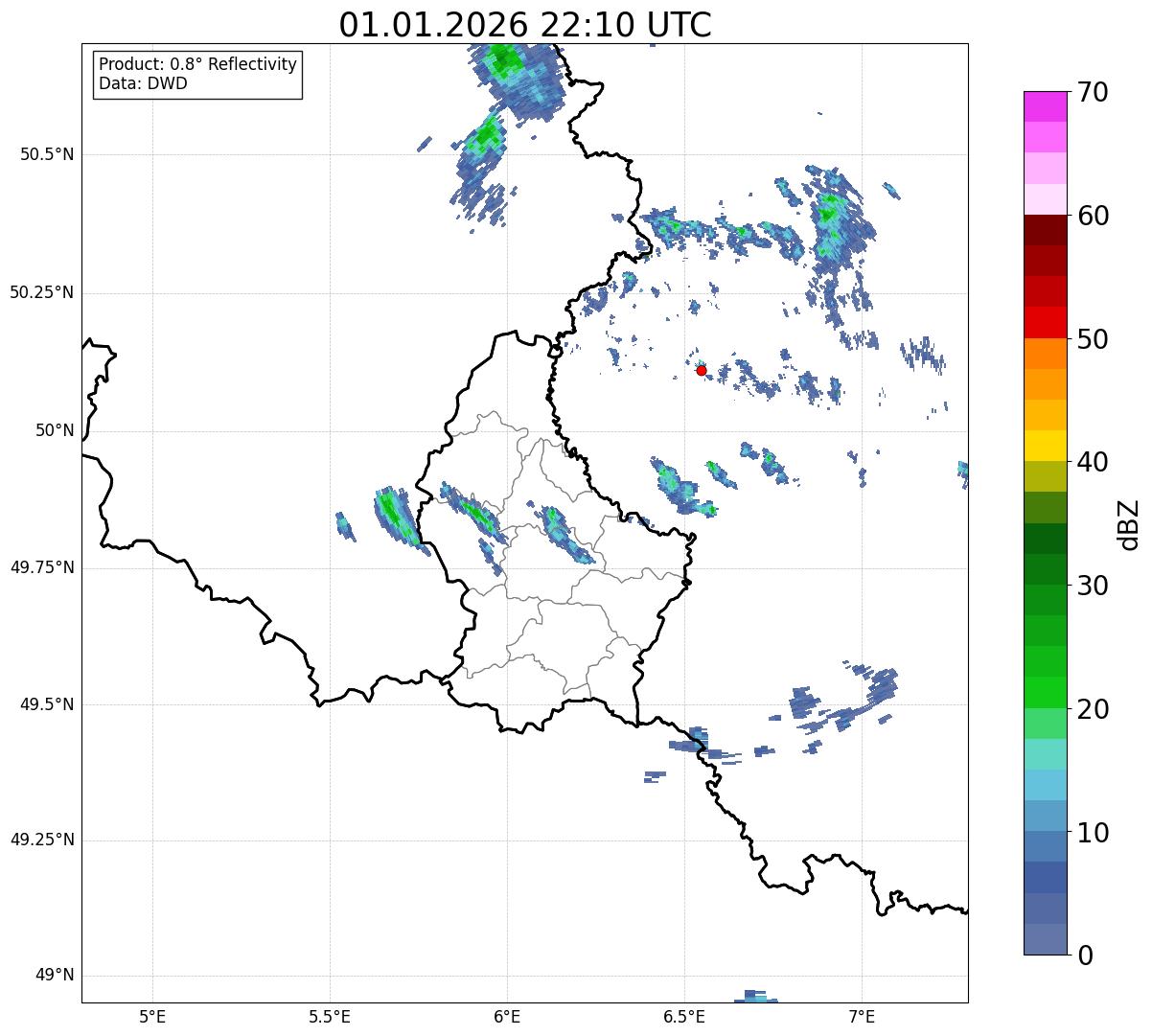Click the 6°E longitude label
1152x1036 pixels.
(x=507, y=1016)
